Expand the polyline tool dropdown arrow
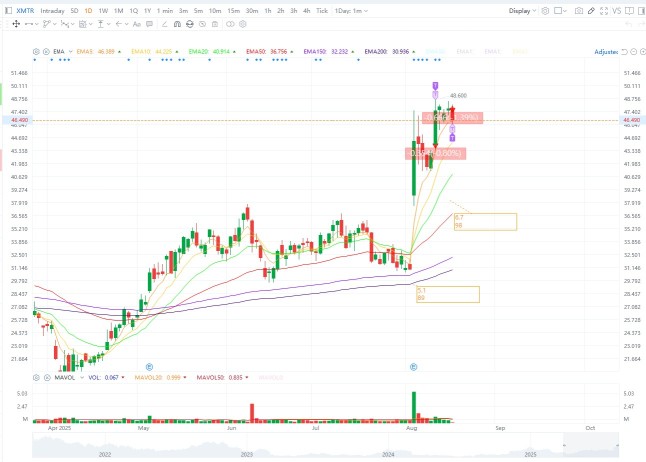 click(x=54, y=24)
